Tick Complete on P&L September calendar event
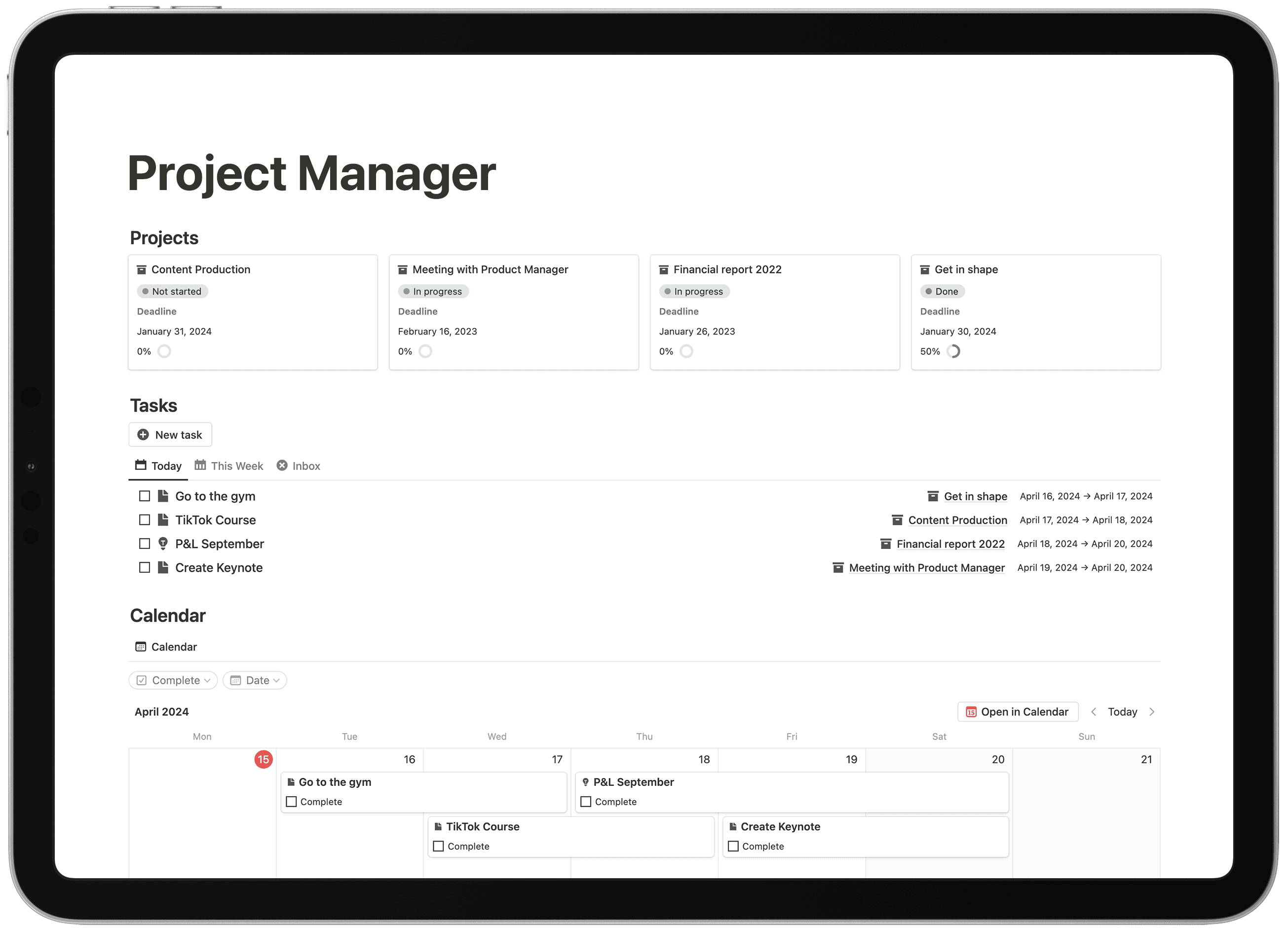Image resolution: width=1288 pixels, height=933 pixels. tap(586, 802)
